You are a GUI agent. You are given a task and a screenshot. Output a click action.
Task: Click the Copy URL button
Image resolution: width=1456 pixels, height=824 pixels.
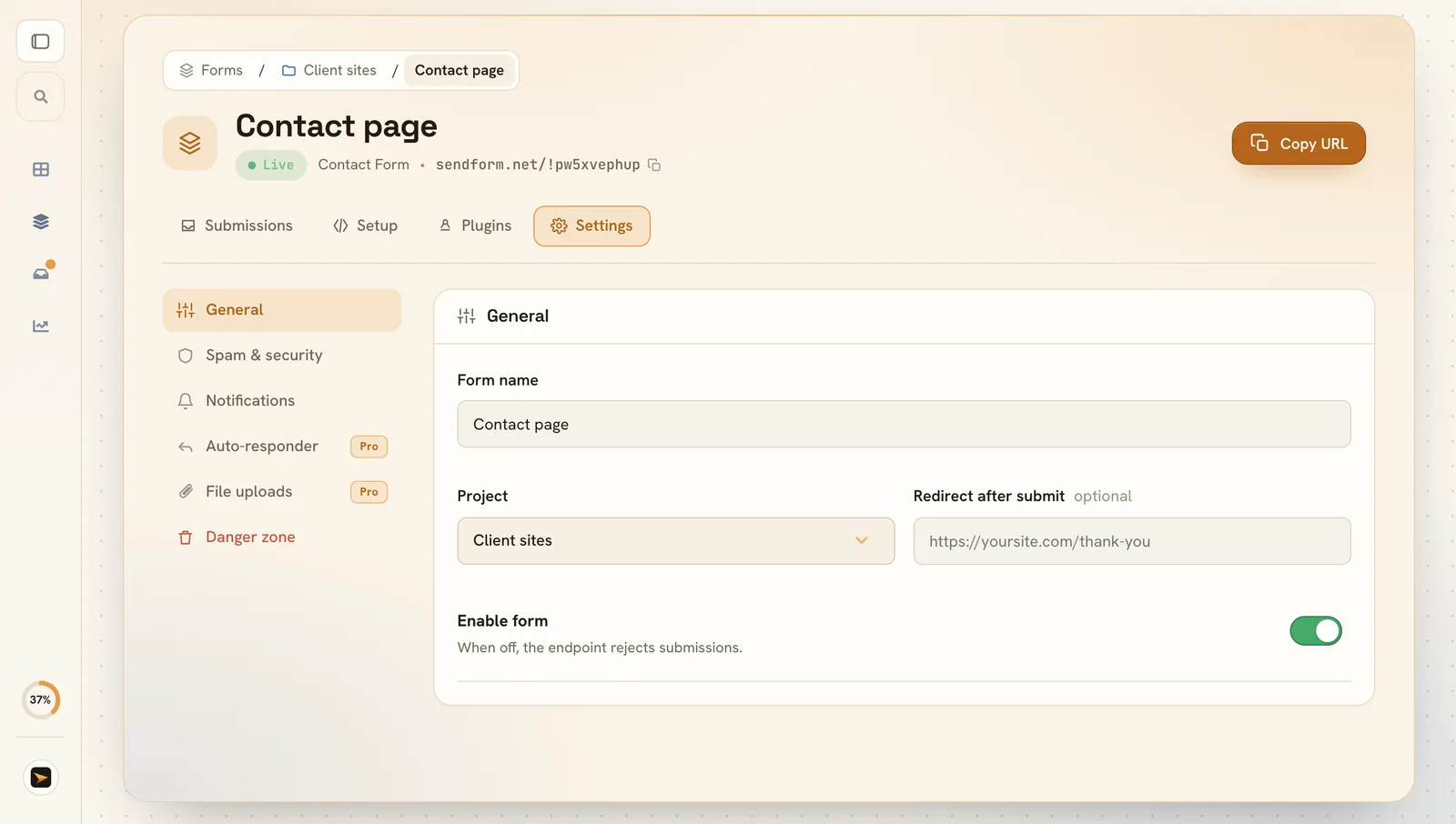coord(1299,144)
